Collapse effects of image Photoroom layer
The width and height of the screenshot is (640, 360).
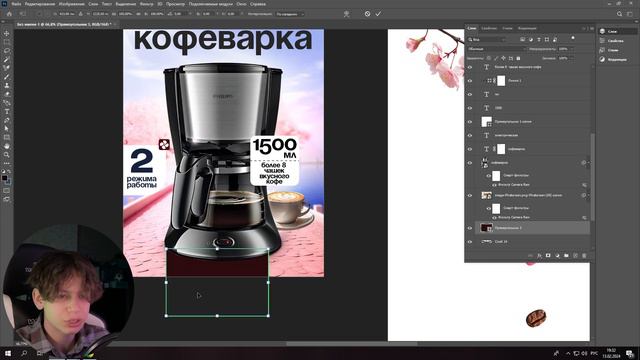point(588,196)
